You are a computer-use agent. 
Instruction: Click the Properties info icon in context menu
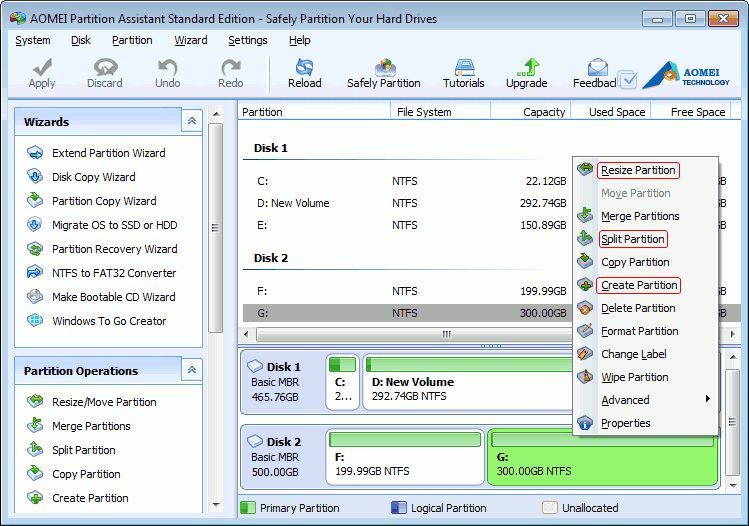coord(585,423)
